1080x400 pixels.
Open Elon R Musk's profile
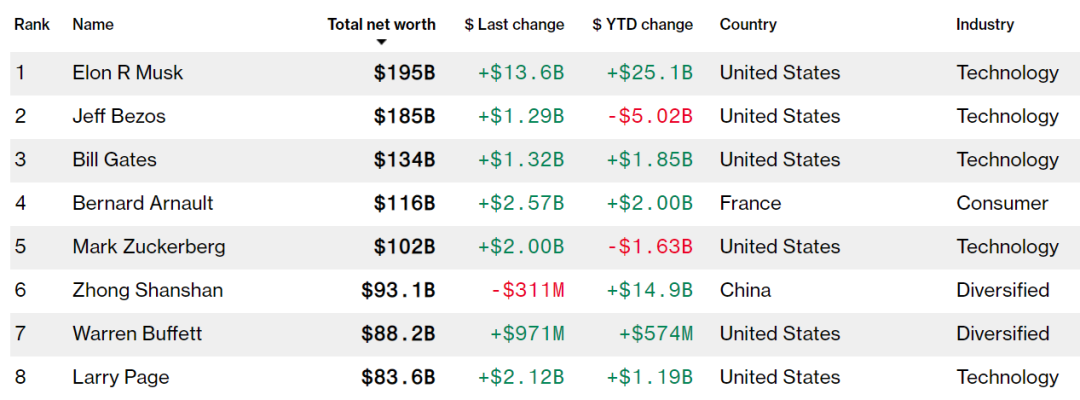[128, 73]
